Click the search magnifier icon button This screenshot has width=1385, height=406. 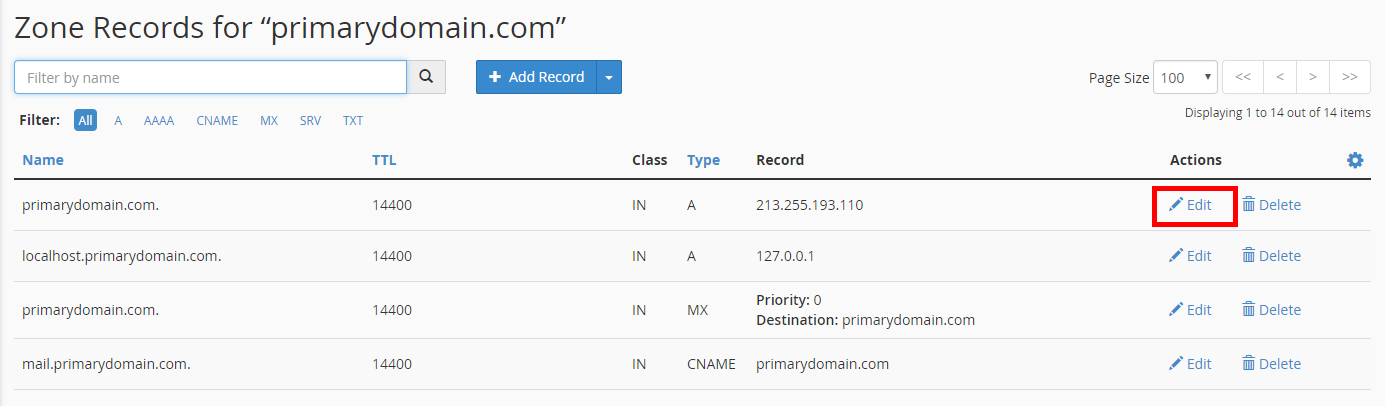pos(426,77)
